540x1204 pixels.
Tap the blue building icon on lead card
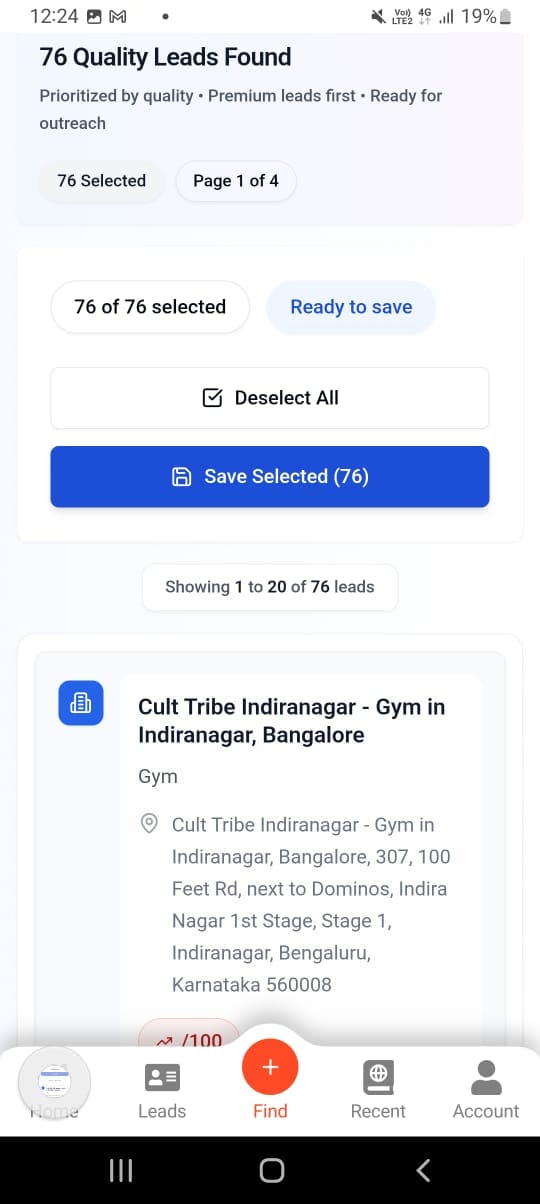click(x=81, y=703)
